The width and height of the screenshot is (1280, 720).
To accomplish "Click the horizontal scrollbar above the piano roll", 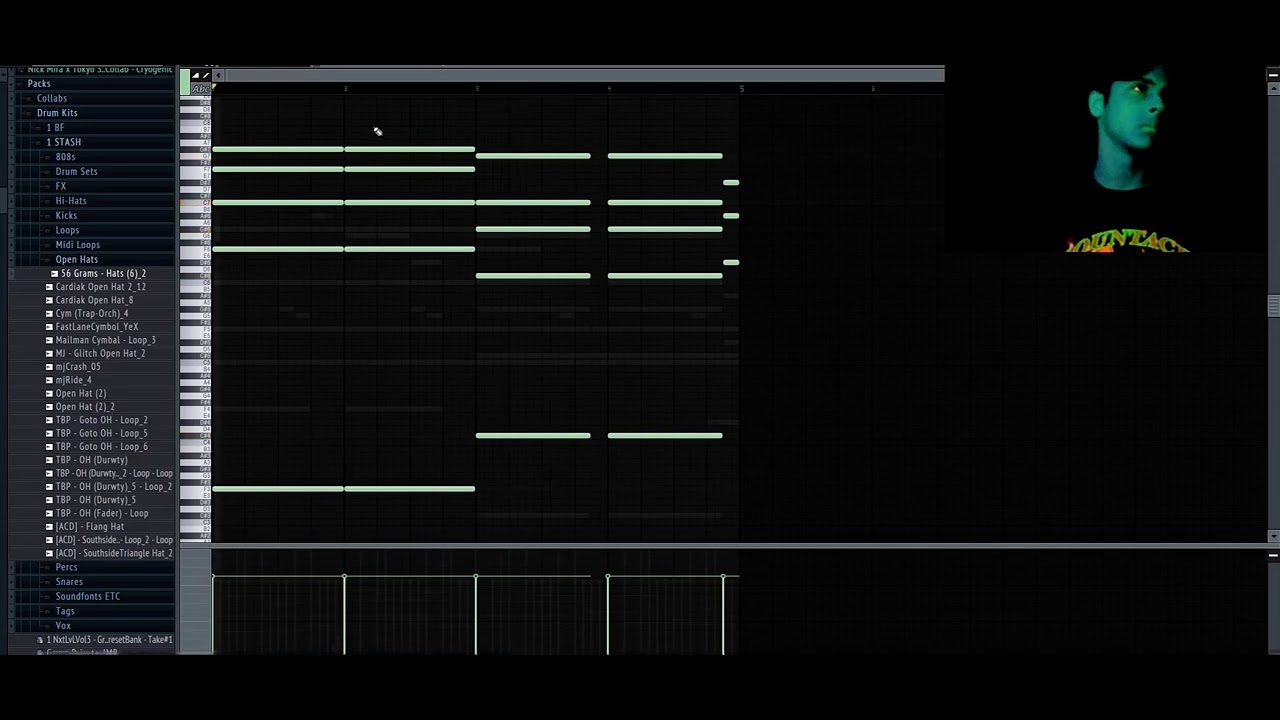I will click(584, 75).
